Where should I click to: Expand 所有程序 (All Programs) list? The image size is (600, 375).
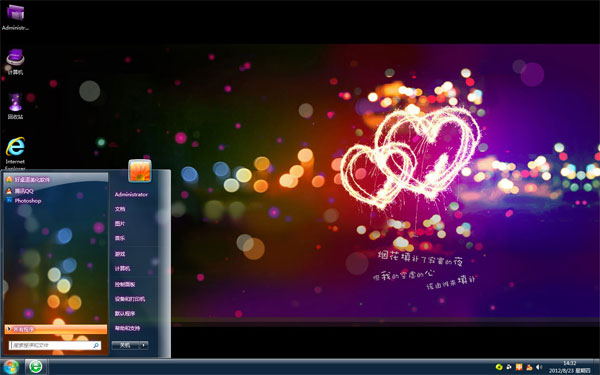click(56, 329)
